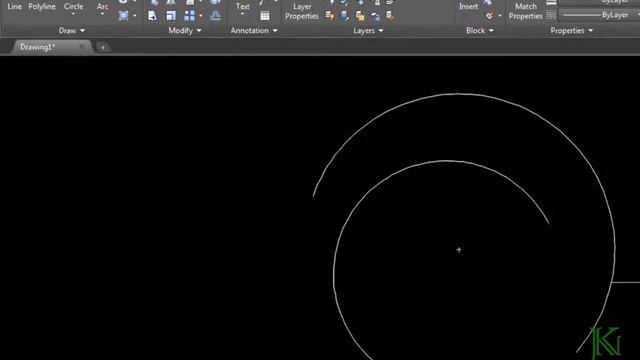
Task: Select the Circle draw tool
Action: click(x=73, y=7)
